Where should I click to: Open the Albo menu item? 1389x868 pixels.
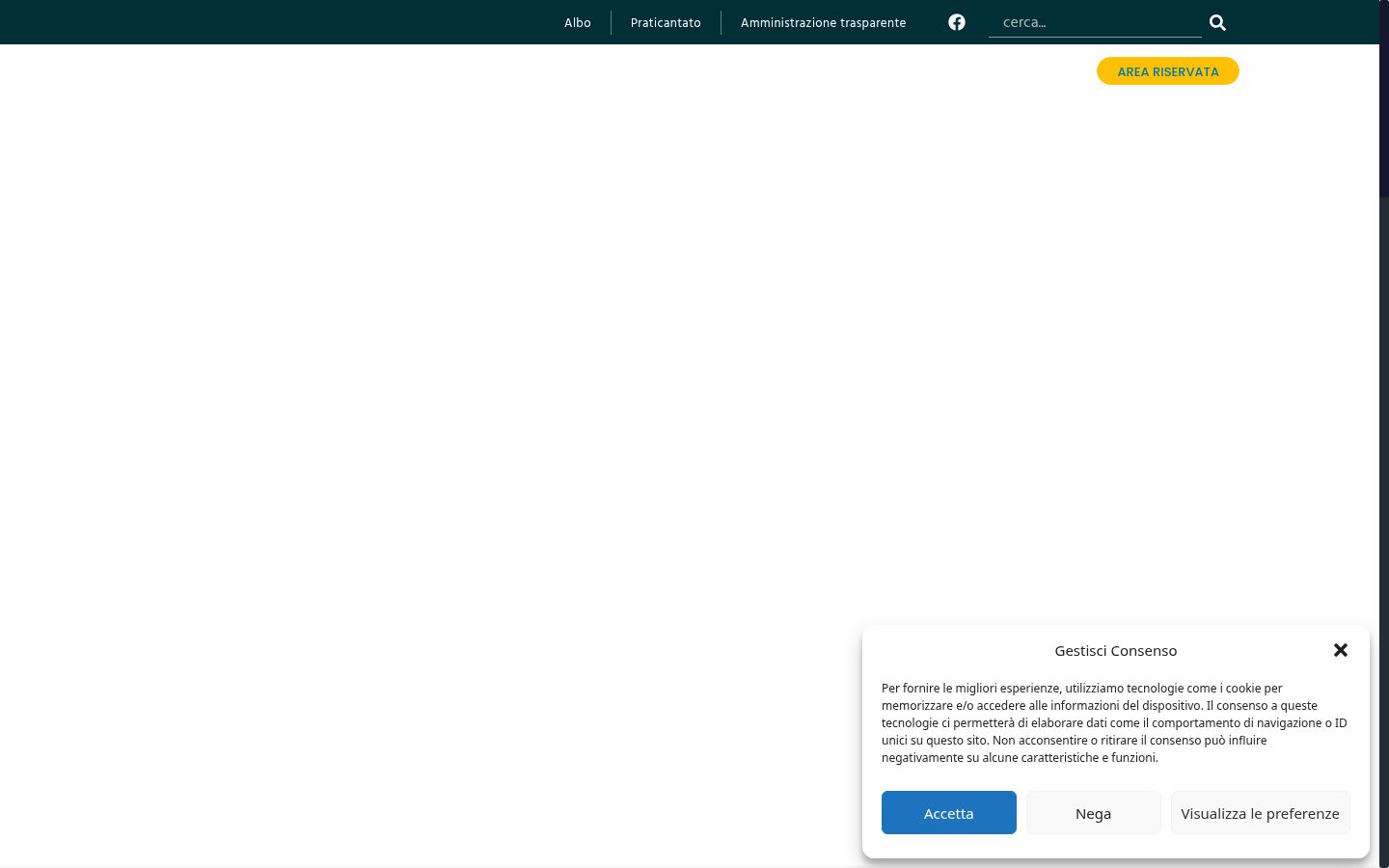tap(577, 22)
